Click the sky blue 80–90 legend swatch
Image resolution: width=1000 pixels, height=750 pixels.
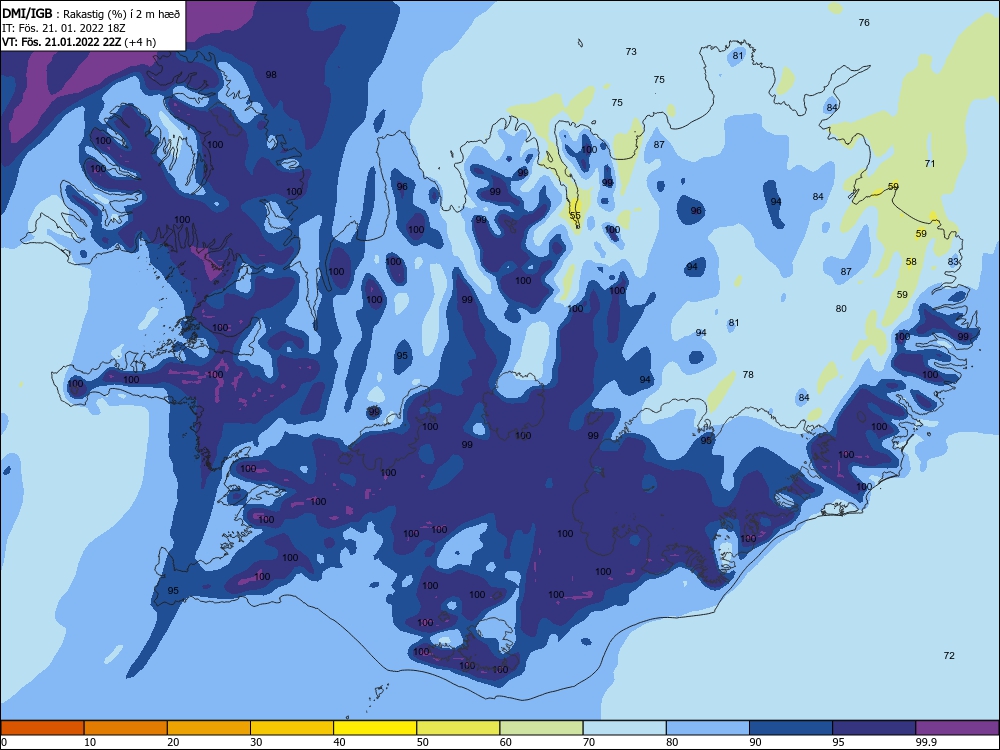(x=708, y=728)
